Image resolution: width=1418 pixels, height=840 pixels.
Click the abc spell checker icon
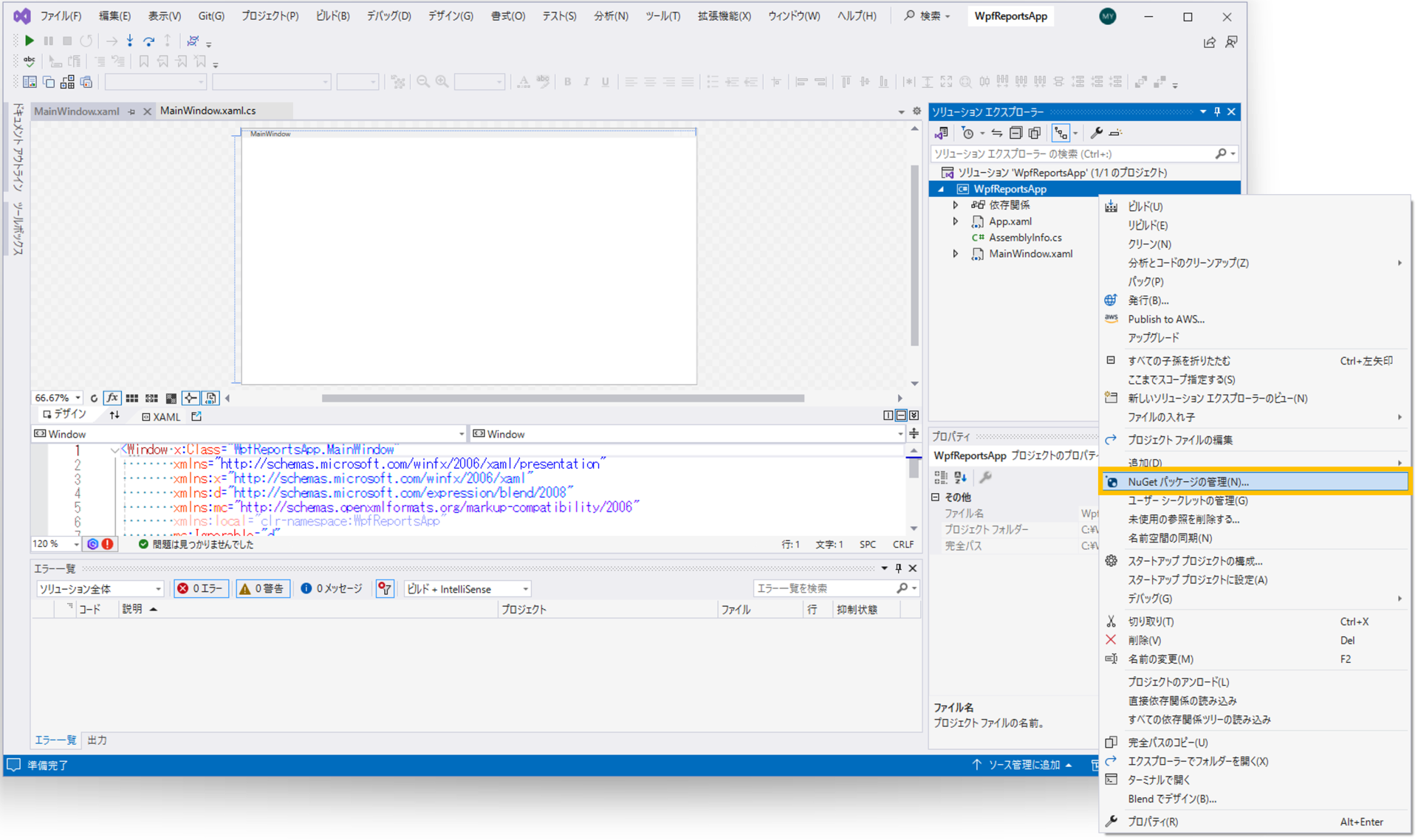[x=30, y=61]
